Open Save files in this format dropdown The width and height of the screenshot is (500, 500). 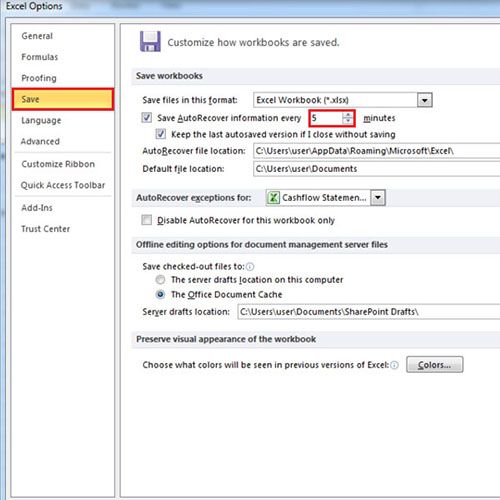tap(425, 100)
